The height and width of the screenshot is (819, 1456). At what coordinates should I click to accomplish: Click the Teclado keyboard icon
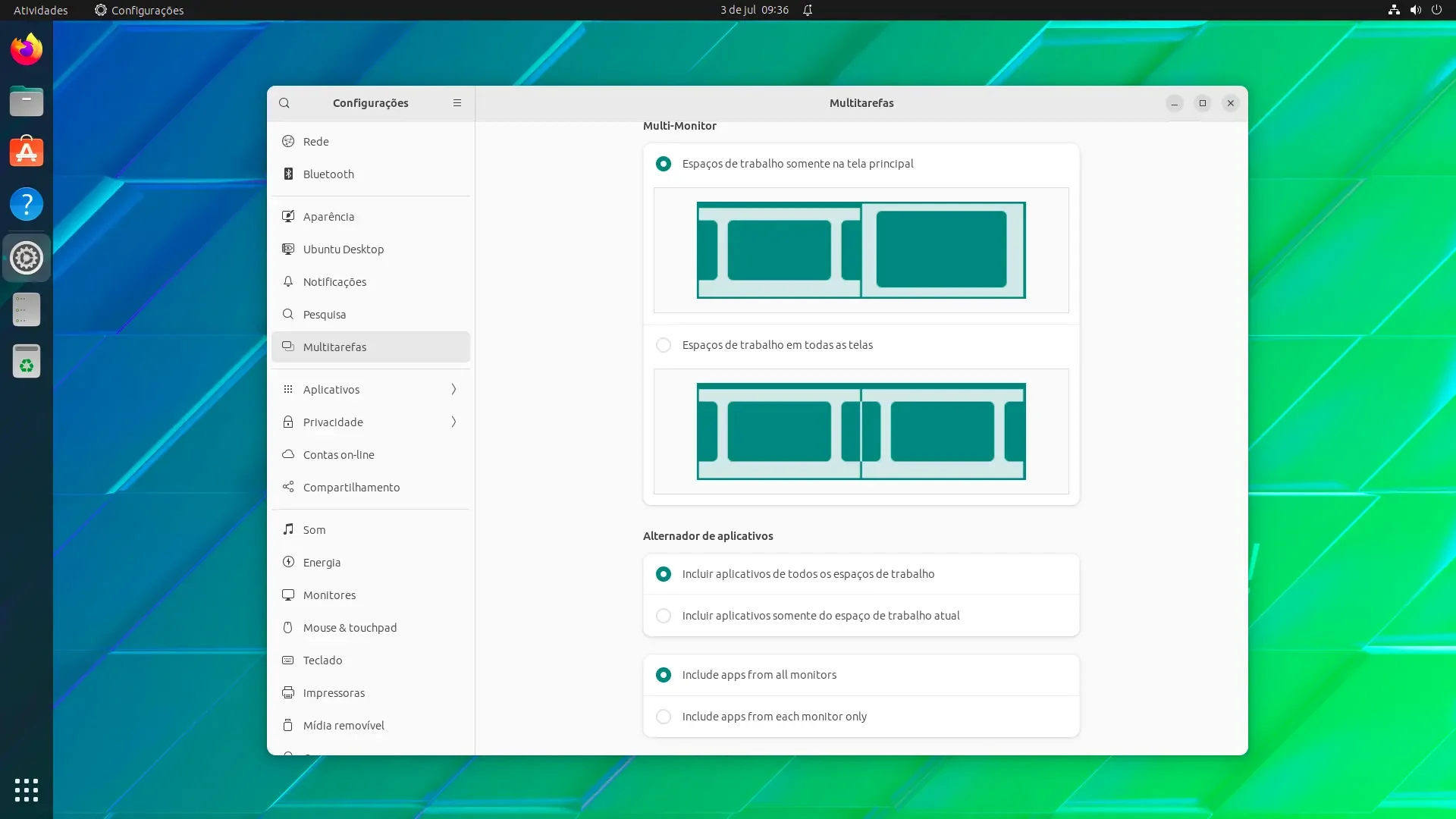point(288,660)
